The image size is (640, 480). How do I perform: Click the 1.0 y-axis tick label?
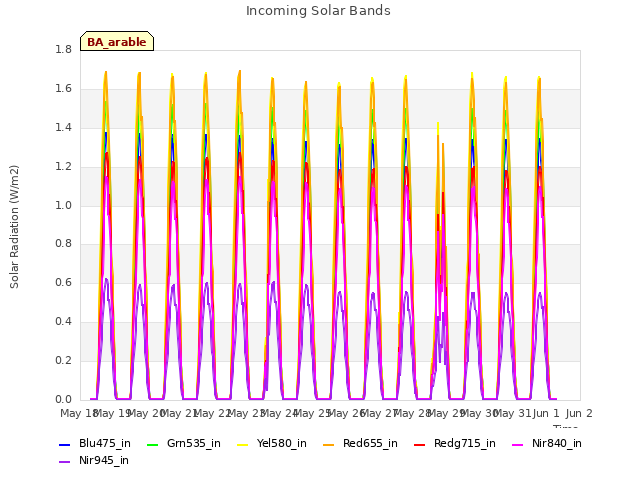63,206
